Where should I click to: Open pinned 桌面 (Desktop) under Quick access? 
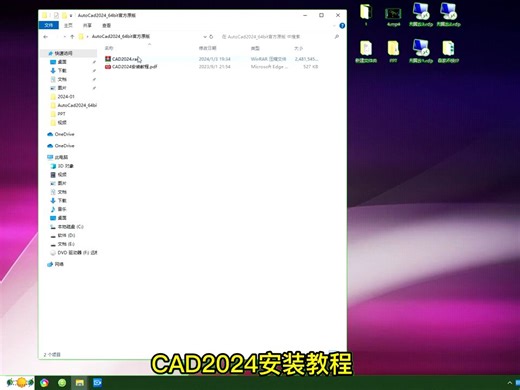click(x=62, y=62)
